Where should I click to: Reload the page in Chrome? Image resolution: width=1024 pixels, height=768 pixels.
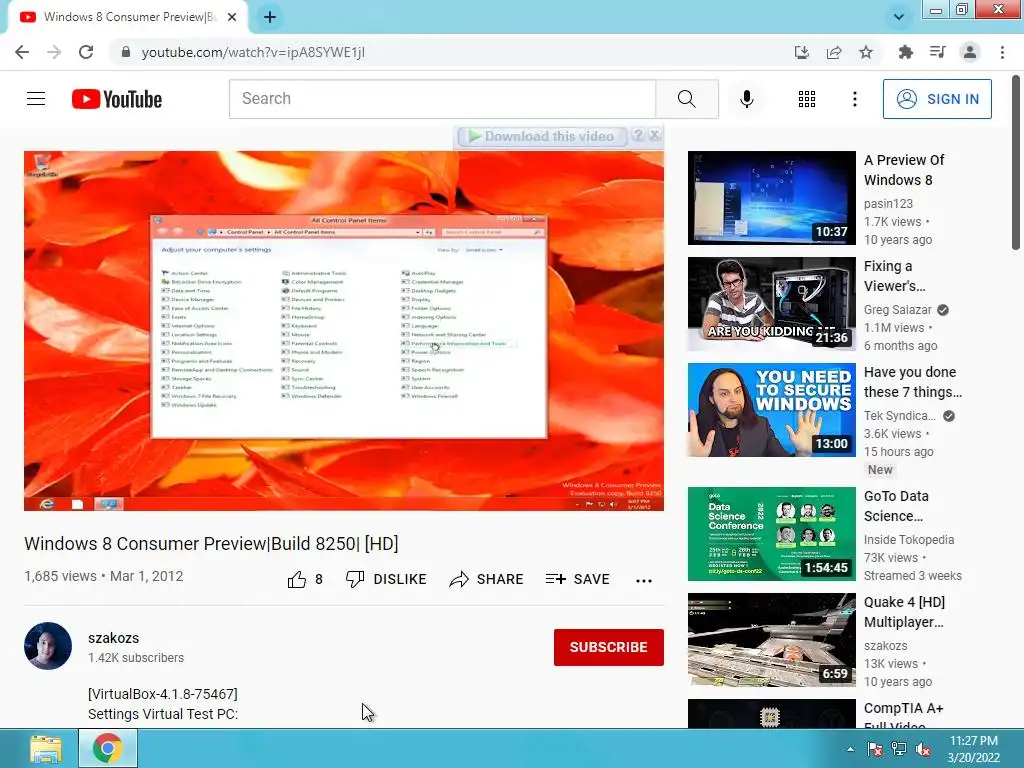[86, 52]
